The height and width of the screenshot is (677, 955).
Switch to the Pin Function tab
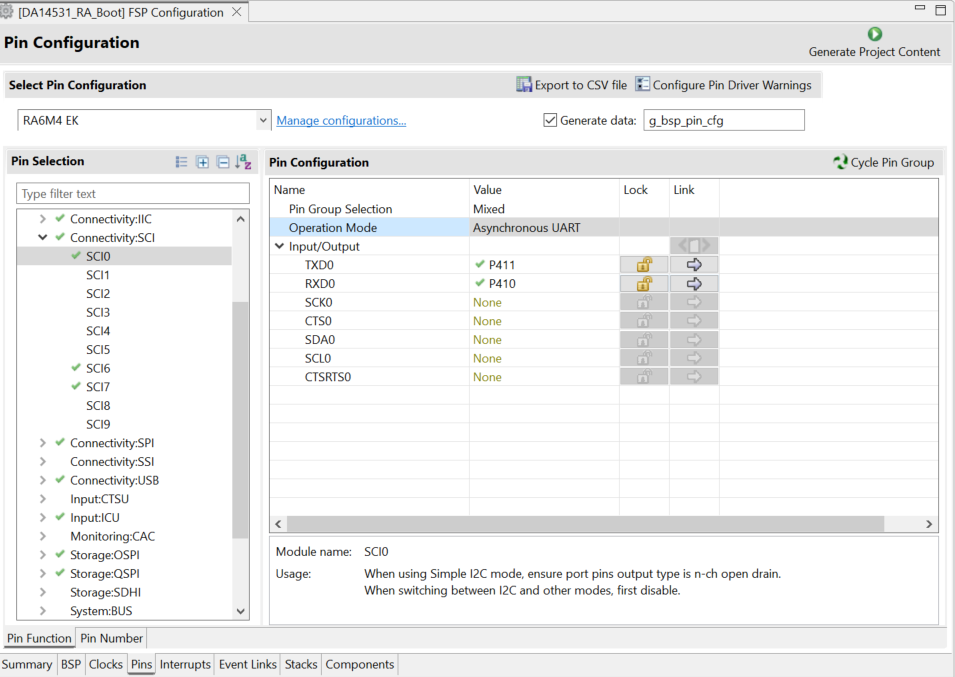[x=40, y=638]
